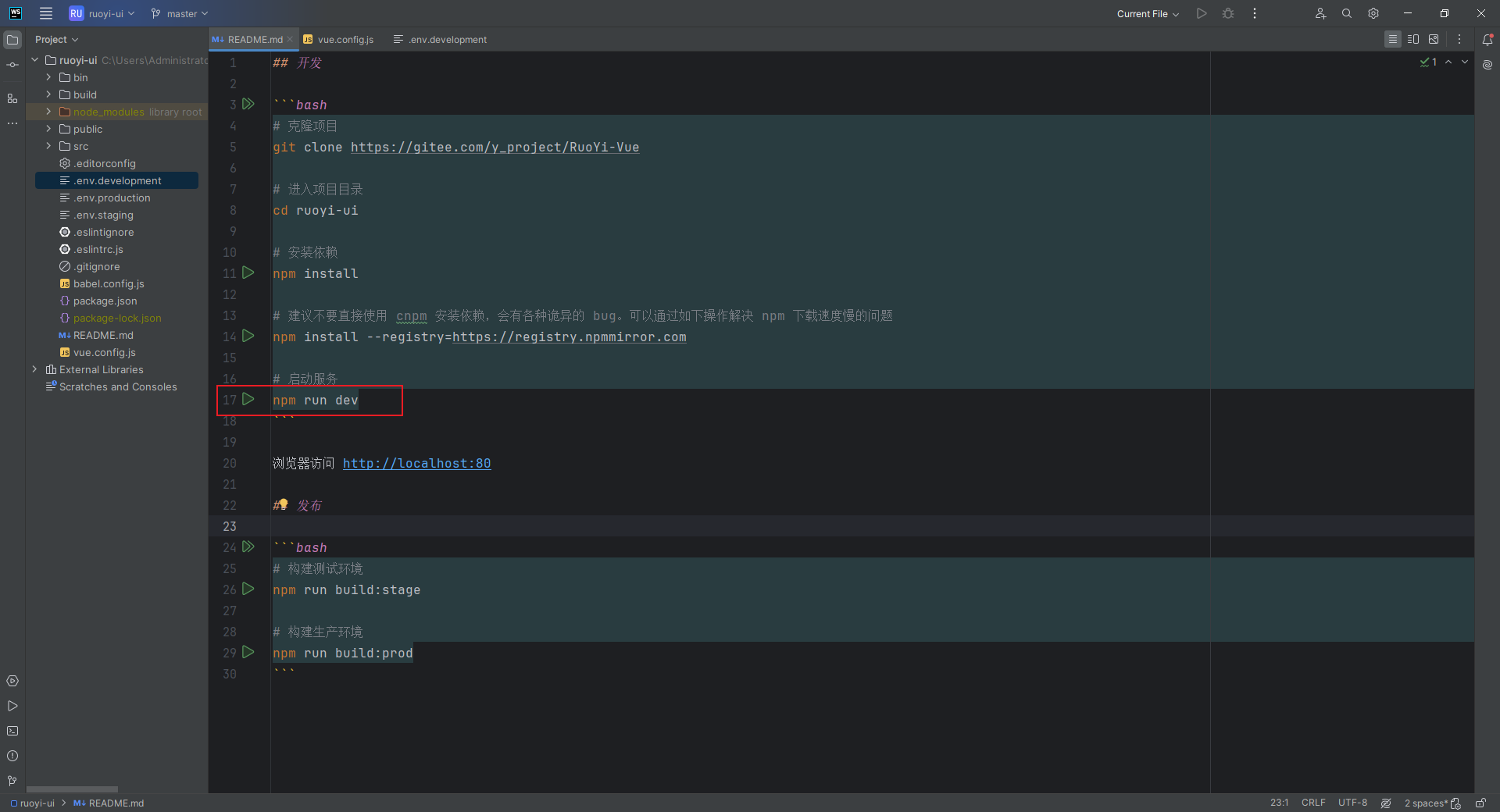Select package.json in project tree
The width and height of the screenshot is (1500, 812).
[105, 301]
